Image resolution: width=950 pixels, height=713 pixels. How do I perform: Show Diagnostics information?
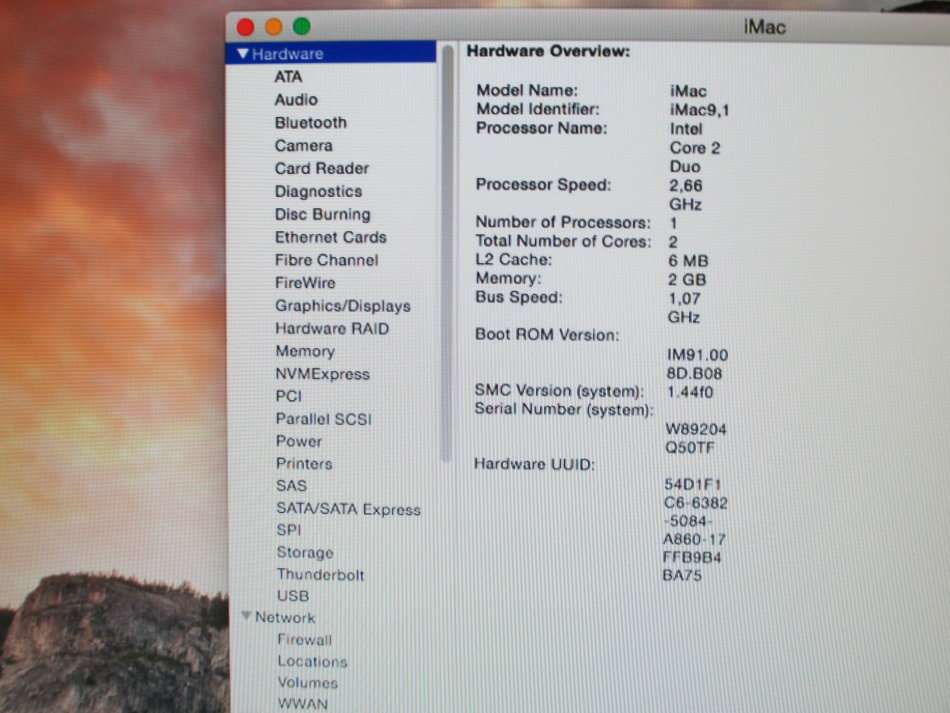point(316,191)
